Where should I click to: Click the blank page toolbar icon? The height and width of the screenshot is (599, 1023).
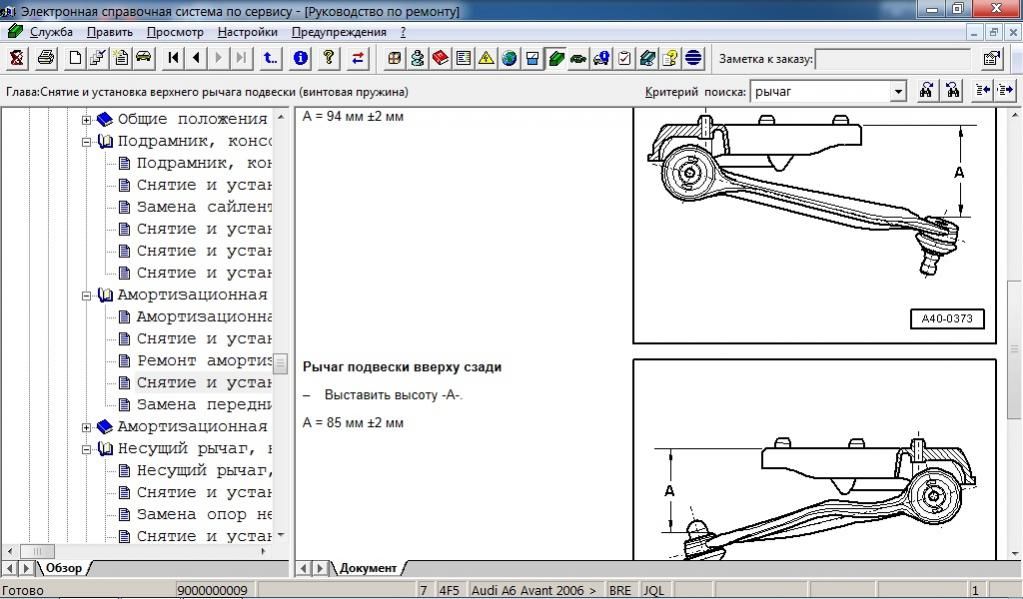(75, 59)
